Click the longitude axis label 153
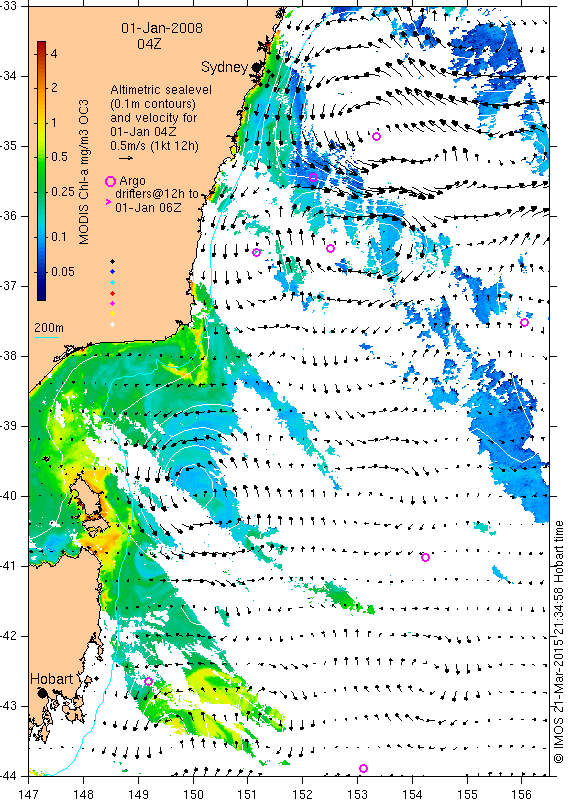The image size is (570, 800). (x=357, y=794)
